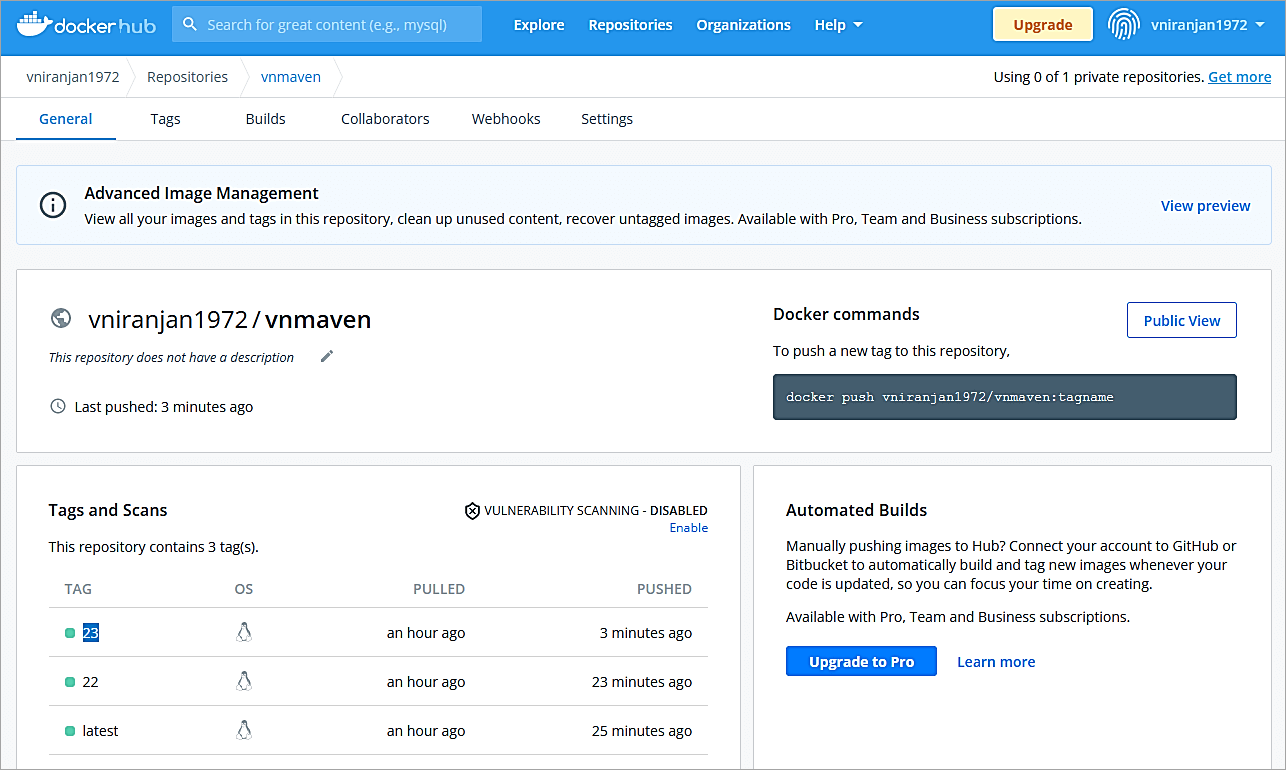This screenshot has height=770, width=1286.
Task: Open the Get more private repositories link
Action: click(x=1239, y=77)
